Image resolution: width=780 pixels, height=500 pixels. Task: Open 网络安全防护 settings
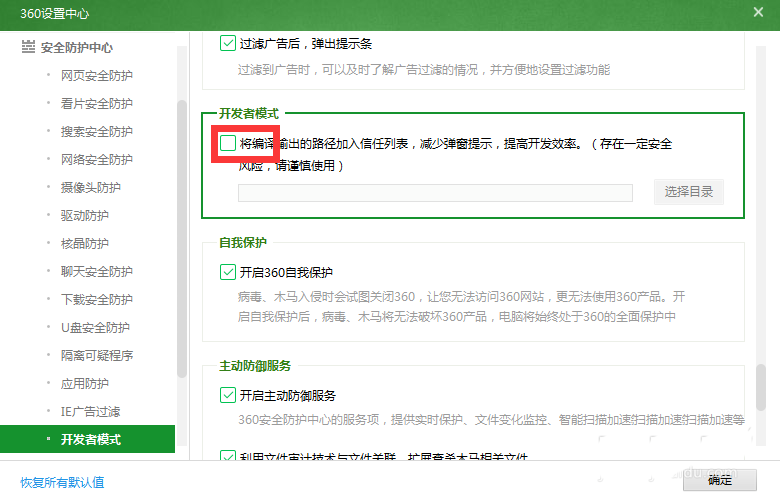coord(97,159)
